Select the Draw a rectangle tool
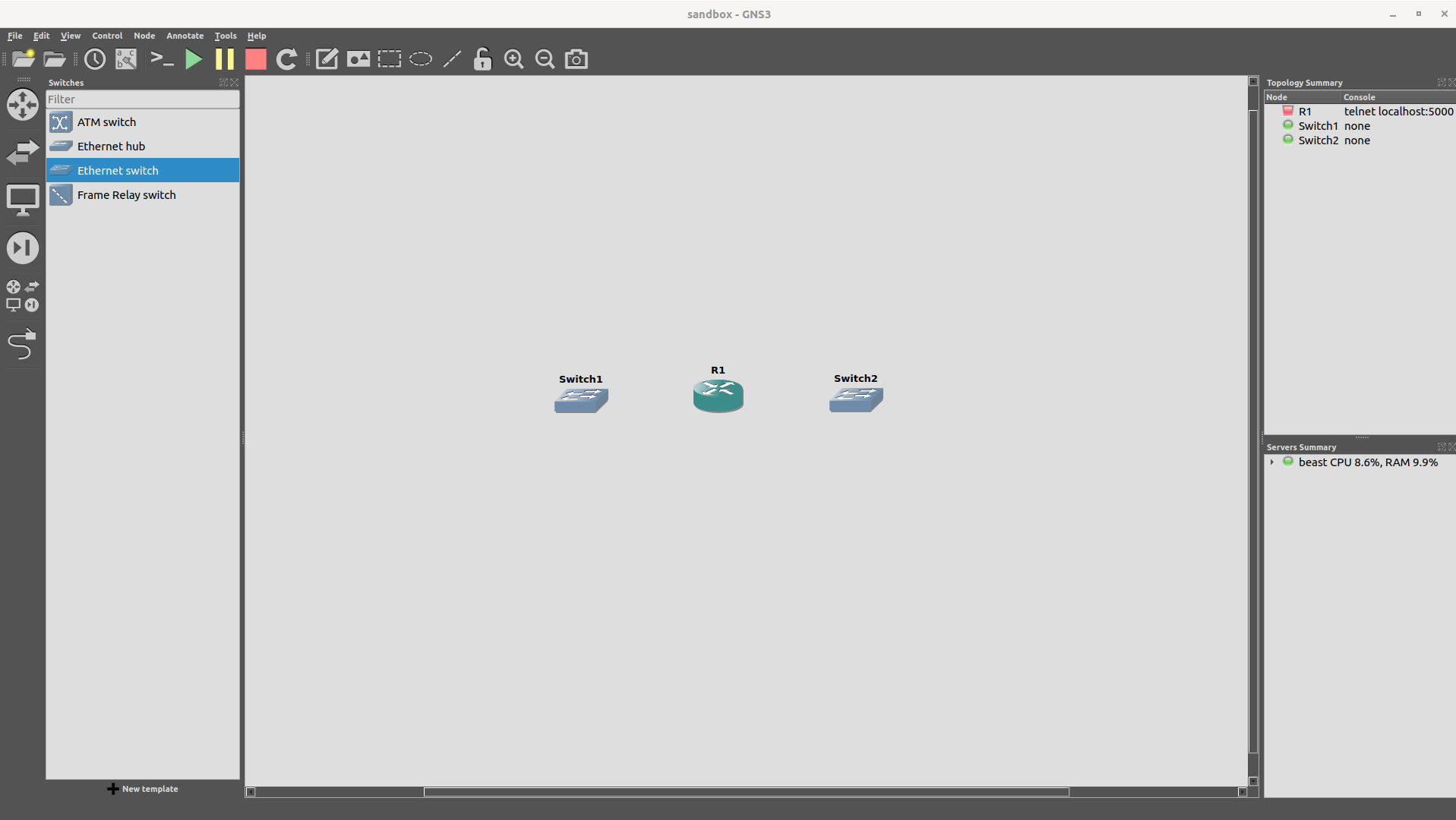This screenshot has height=820, width=1456. pyautogui.click(x=390, y=59)
